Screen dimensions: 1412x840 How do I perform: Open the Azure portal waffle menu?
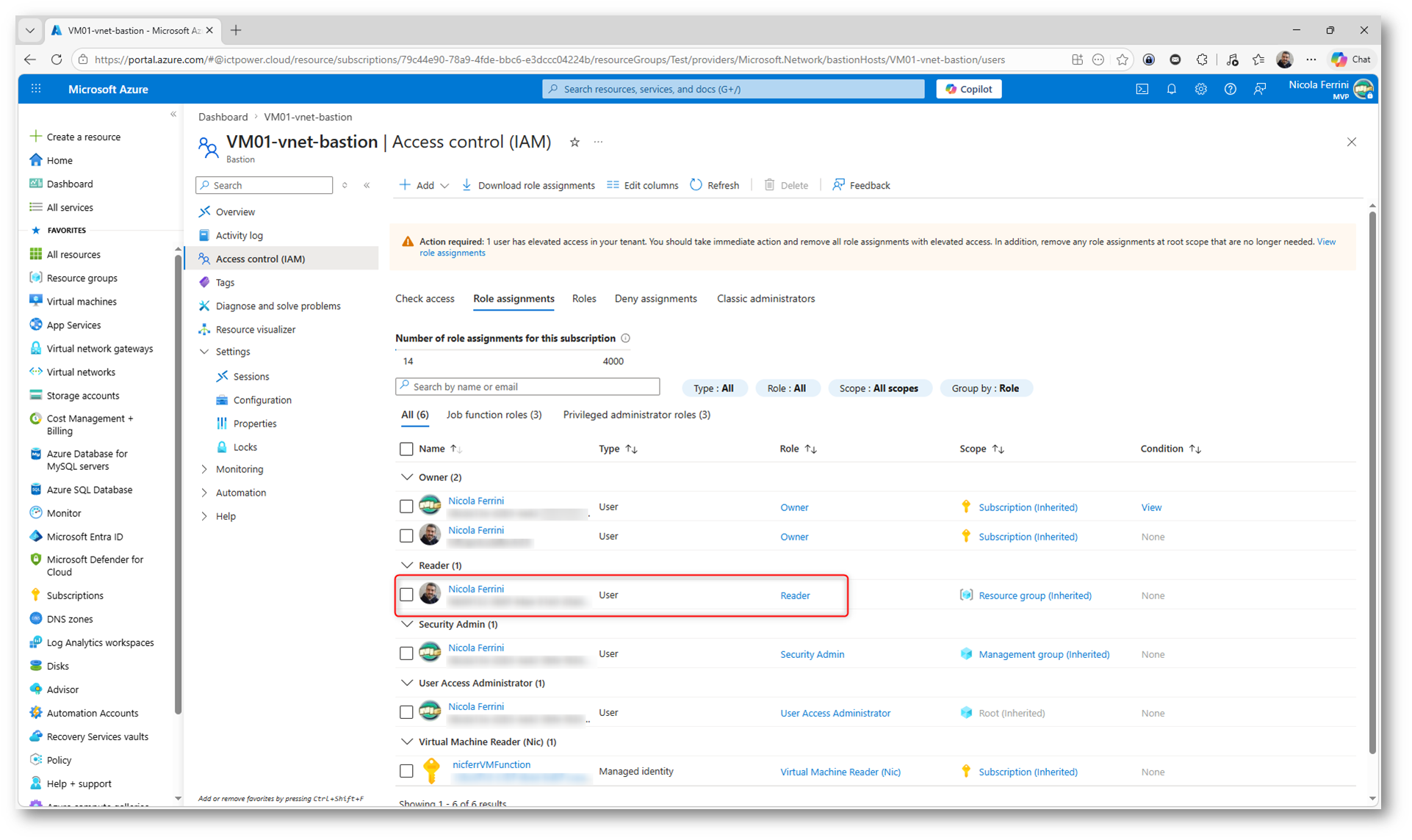tap(36, 89)
